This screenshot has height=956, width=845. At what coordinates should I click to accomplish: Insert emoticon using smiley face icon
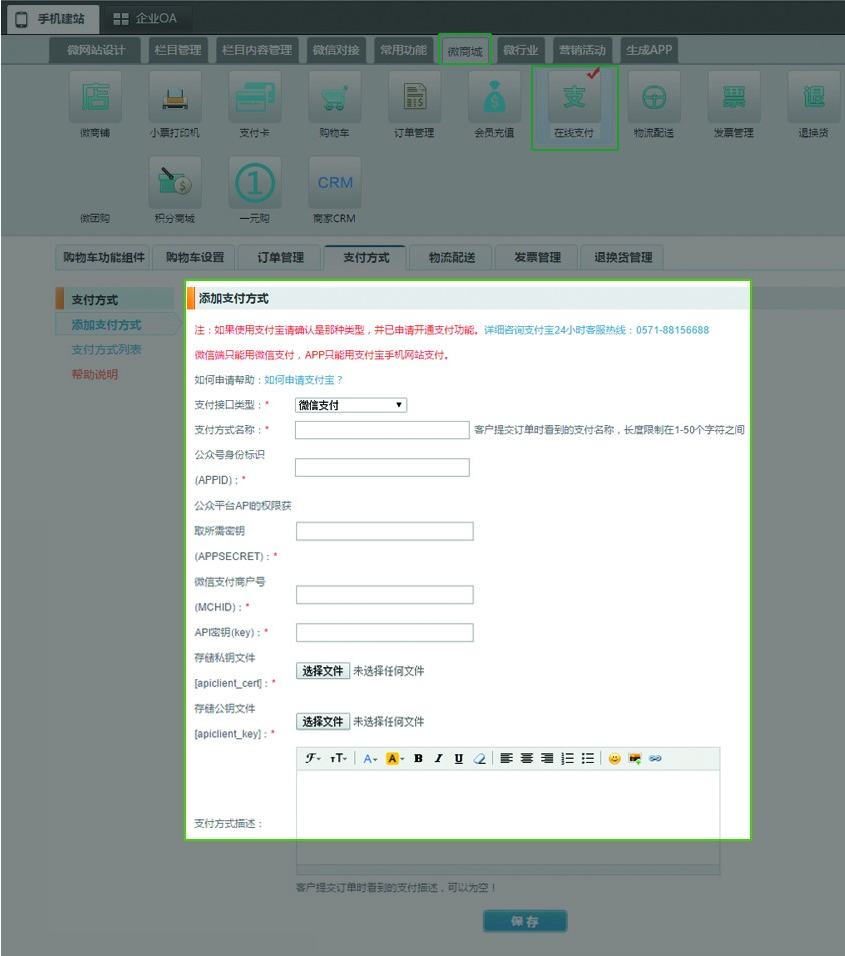click(x=614, y=759)
